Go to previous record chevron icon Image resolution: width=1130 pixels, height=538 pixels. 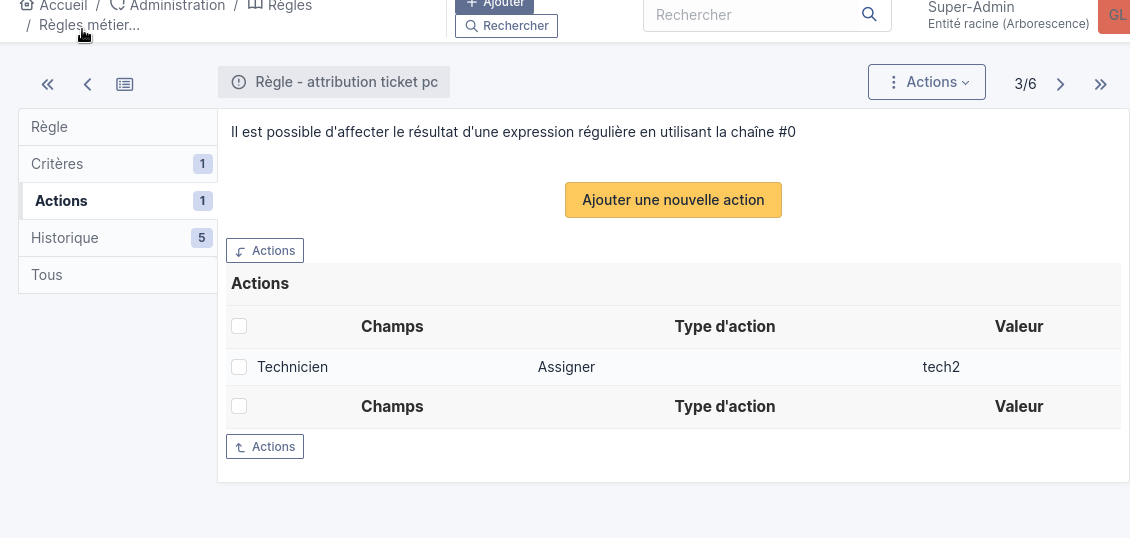coord(87,85)
